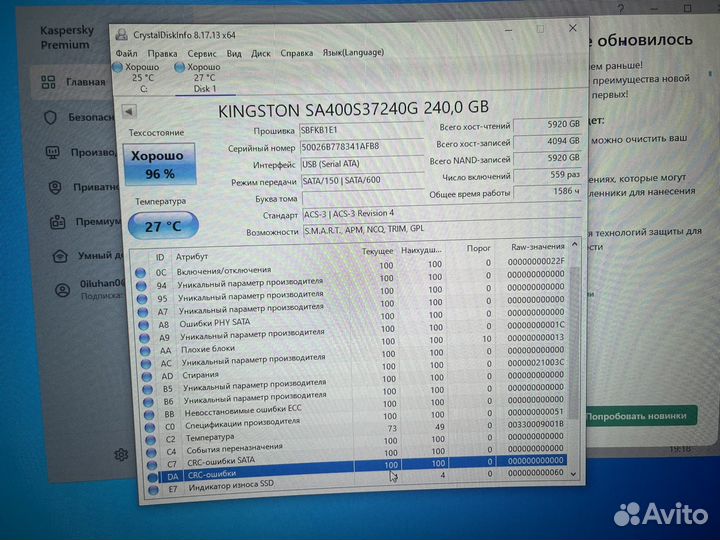Click the green Попробовать новинки button
The height and width of the screenshot is (540, 720).
point(641,416)
